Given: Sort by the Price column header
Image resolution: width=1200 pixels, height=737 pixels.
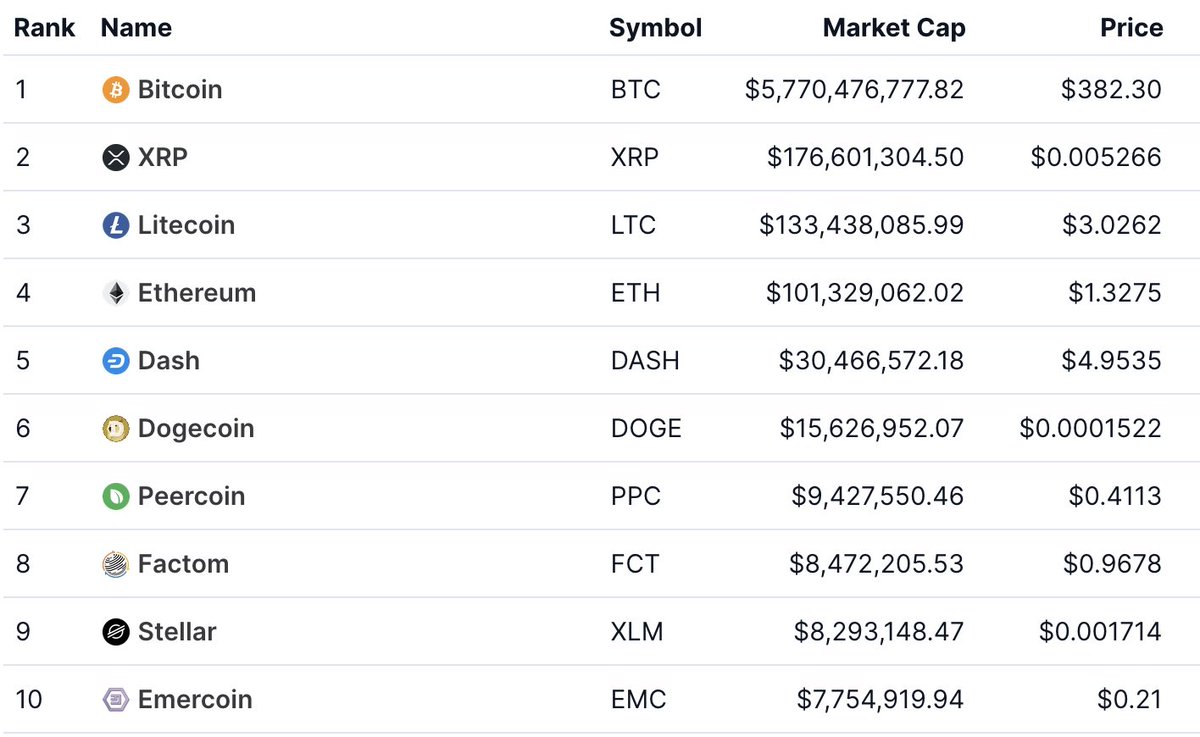Looking at the screenshot, I should coord(1131,28).
